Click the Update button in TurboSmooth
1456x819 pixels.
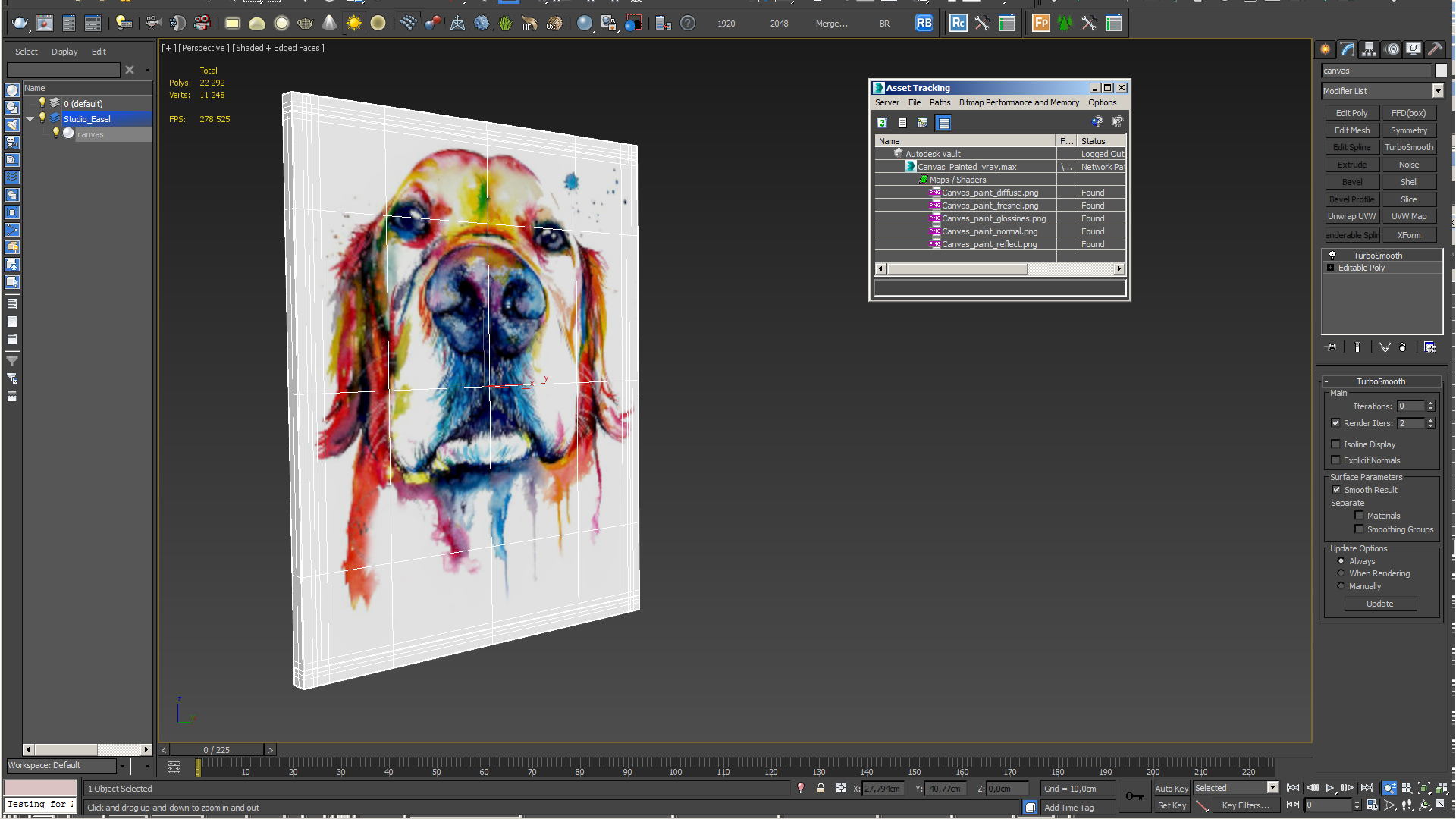1379,604
